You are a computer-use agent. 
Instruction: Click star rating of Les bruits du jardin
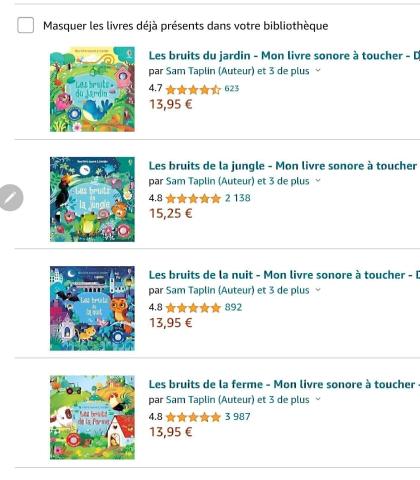tap(193, 89)
